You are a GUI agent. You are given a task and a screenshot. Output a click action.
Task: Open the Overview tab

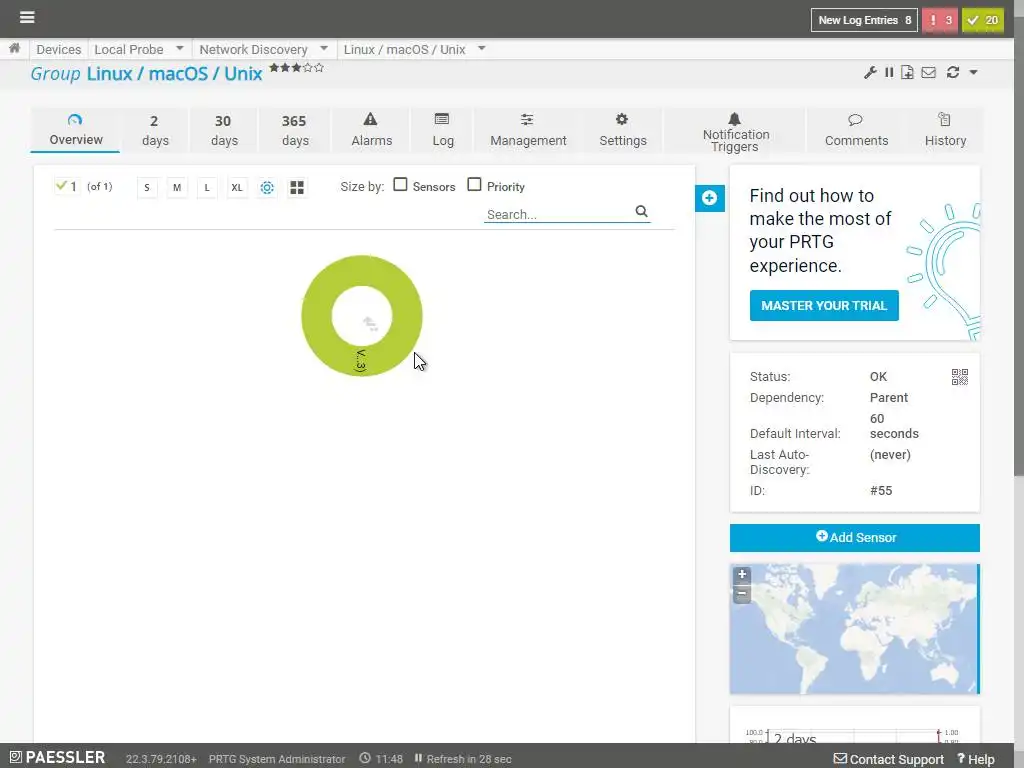point(76,130)
